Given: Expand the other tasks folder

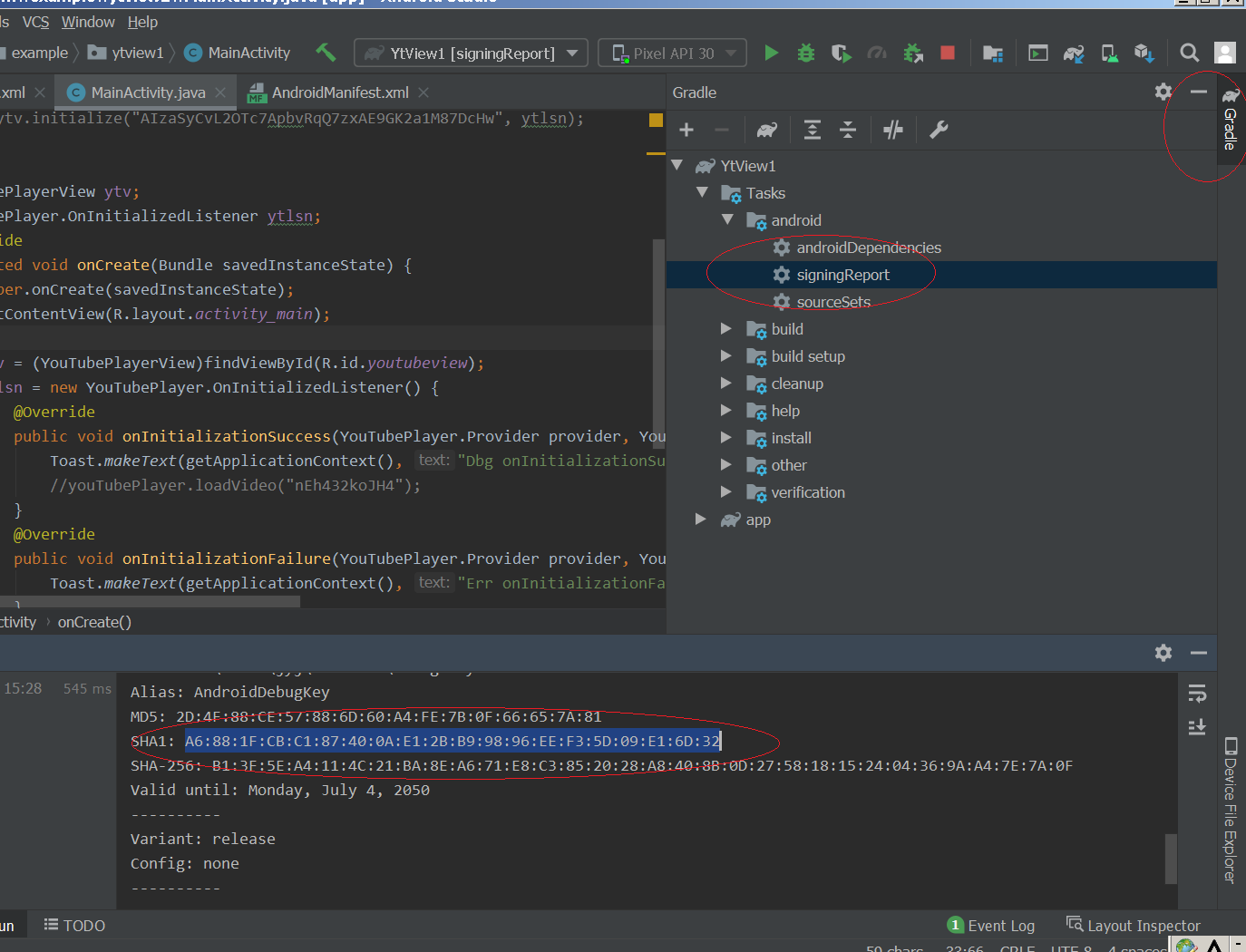Looking at the screenshot, I should (725, 465).
